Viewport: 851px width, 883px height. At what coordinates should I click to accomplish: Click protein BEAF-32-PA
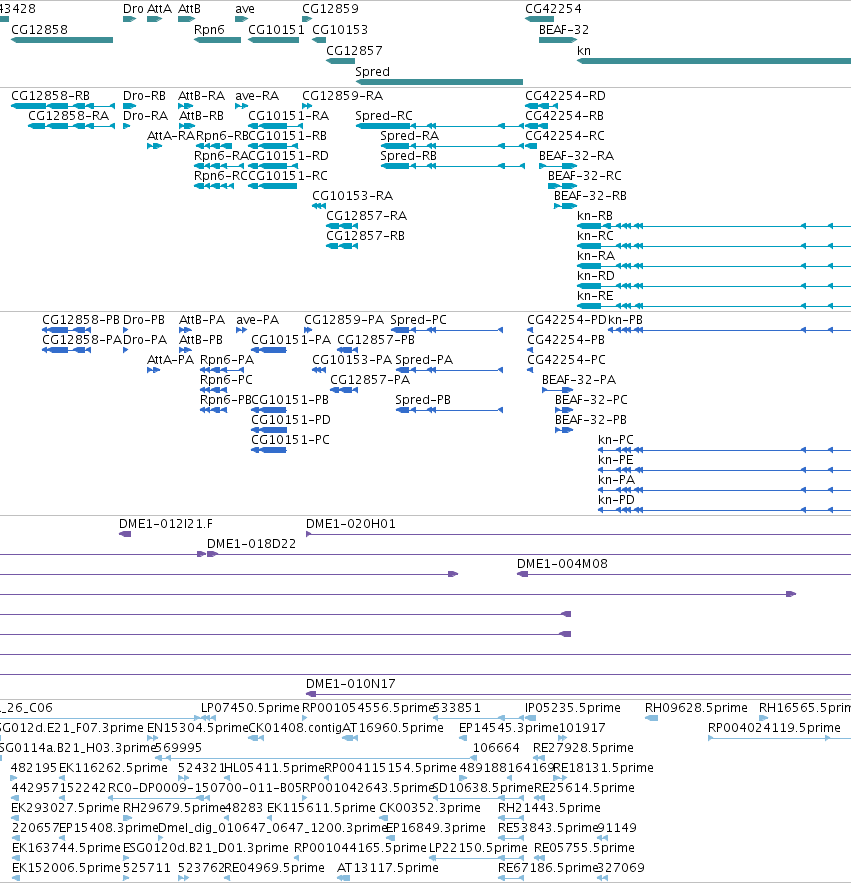pyautogui.click(x=558, y=390)
